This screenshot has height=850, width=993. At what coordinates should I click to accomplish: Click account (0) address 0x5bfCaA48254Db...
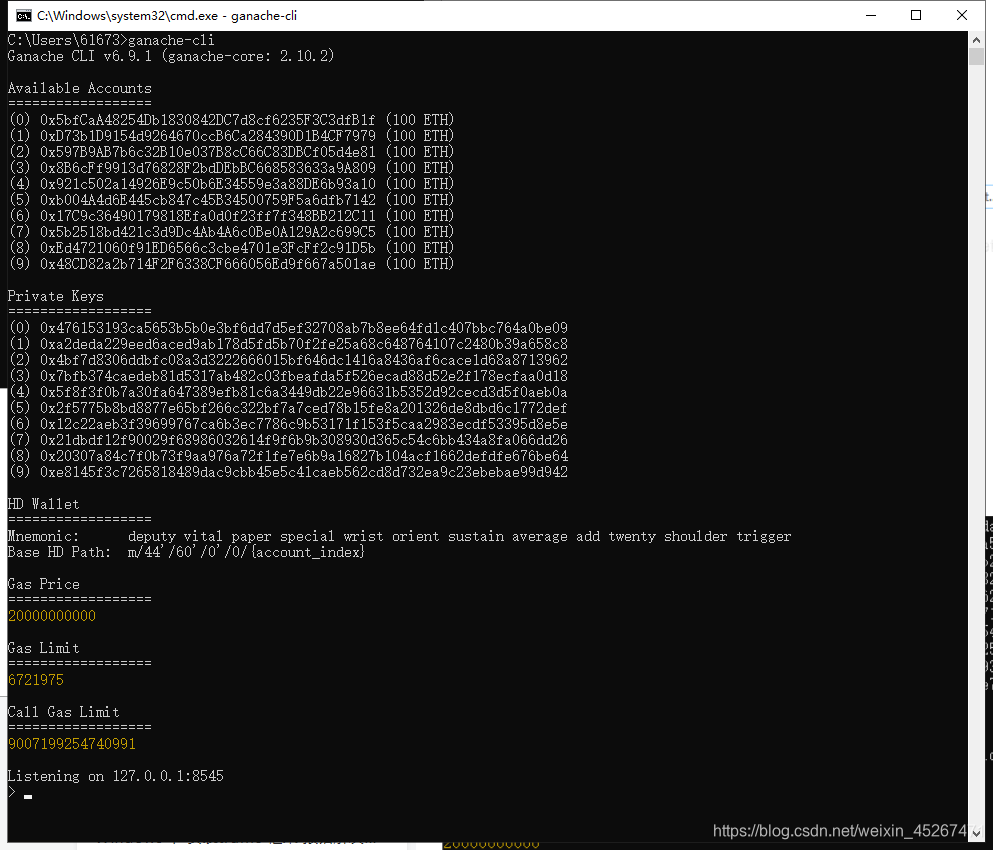coord(208,120)
